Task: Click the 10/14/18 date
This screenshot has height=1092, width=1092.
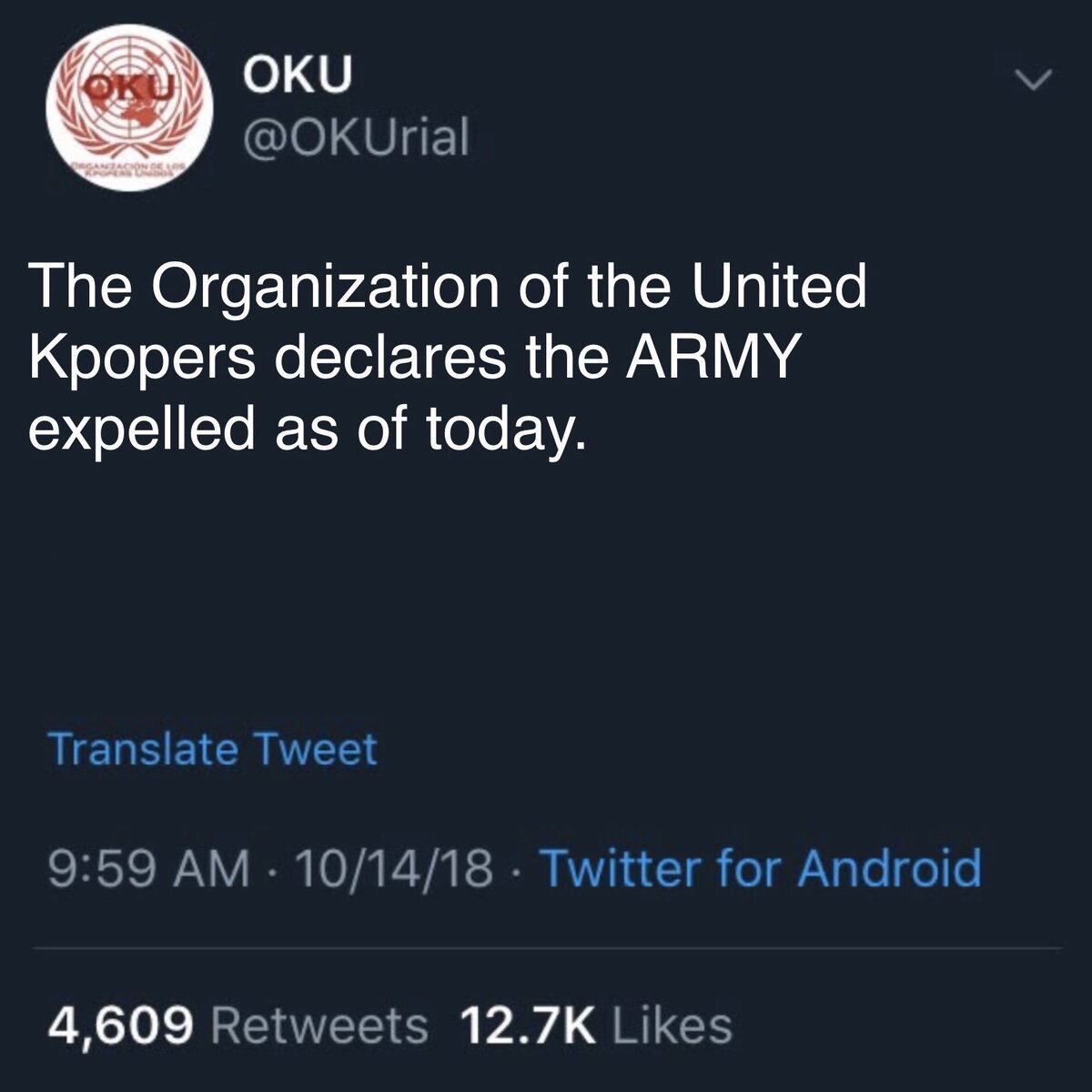Action: click(389, 869)
